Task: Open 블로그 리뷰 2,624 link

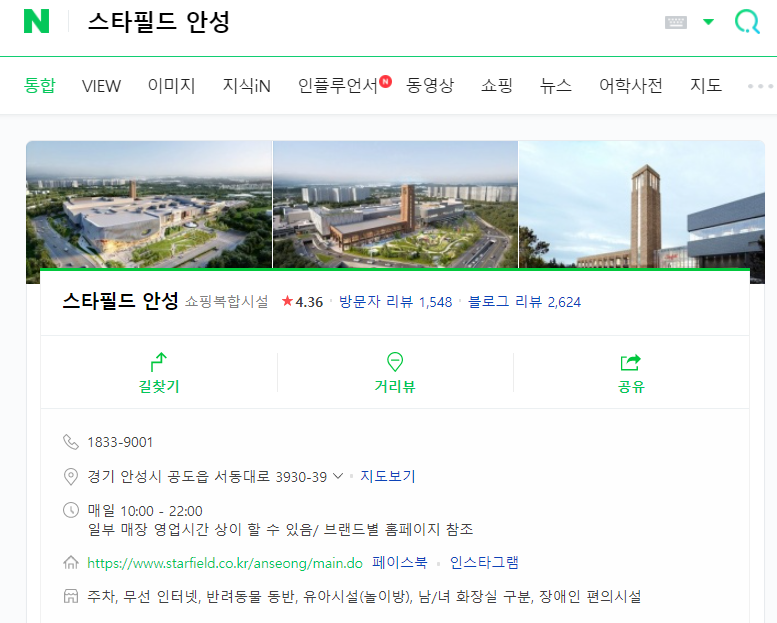Action: [x=524, y=302]
